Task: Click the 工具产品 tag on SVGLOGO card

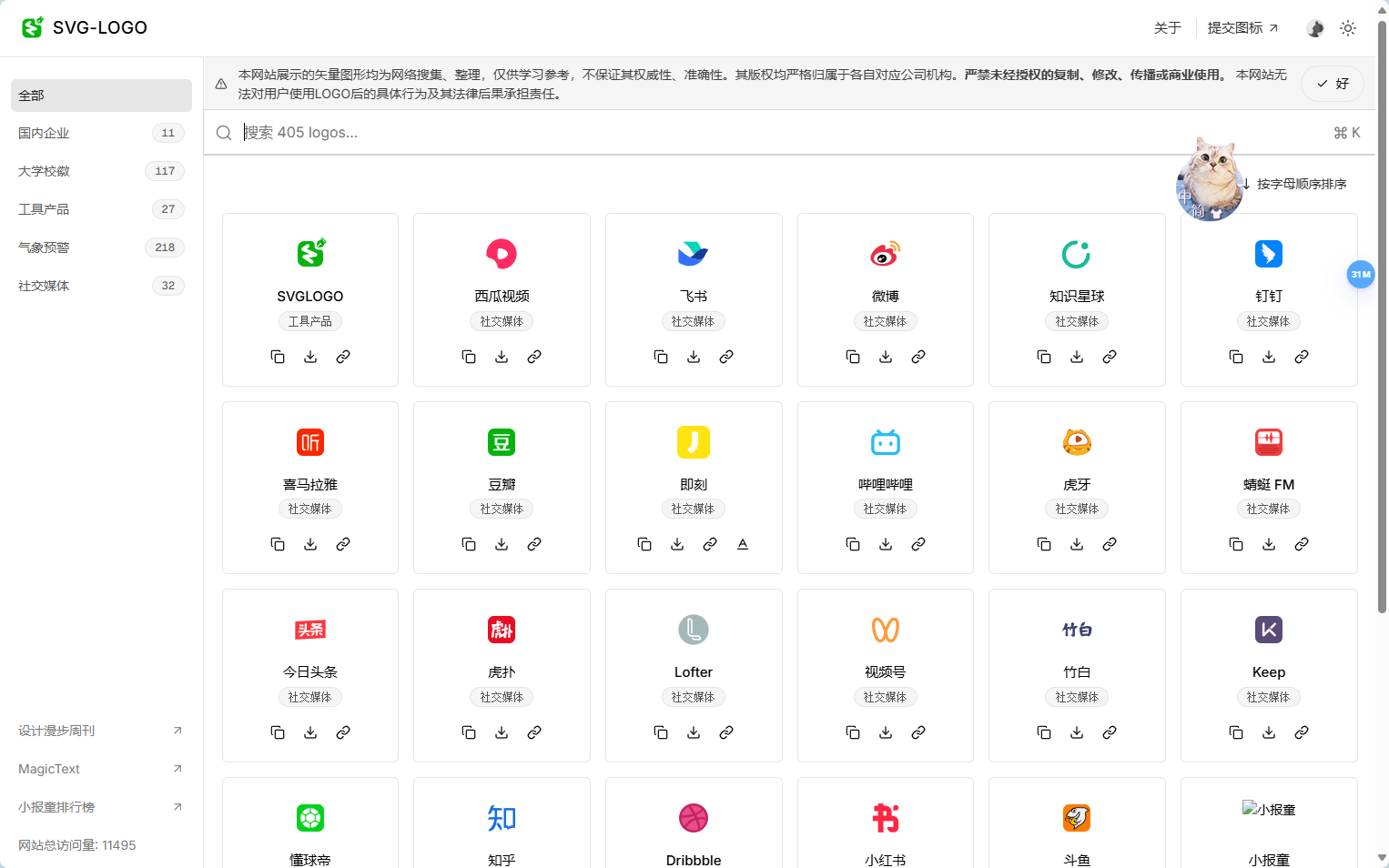Action: coord(310,321)
